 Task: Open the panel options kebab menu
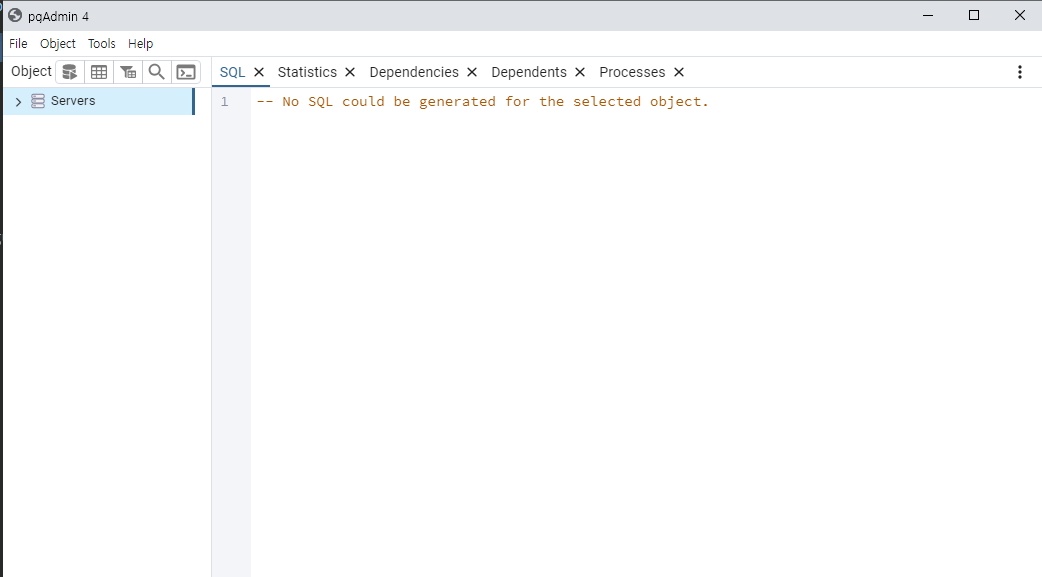coord(1020,72)
